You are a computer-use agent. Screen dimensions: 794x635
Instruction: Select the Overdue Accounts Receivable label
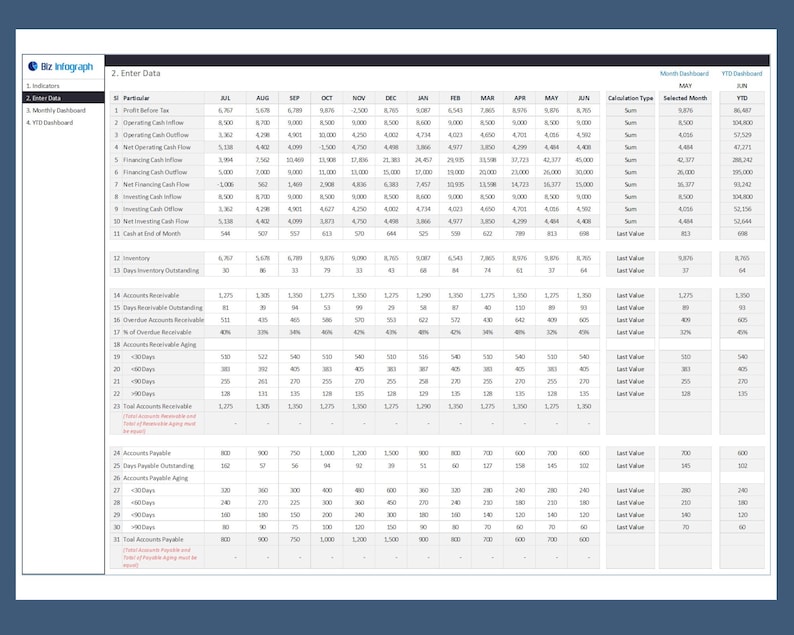[164, 320]
